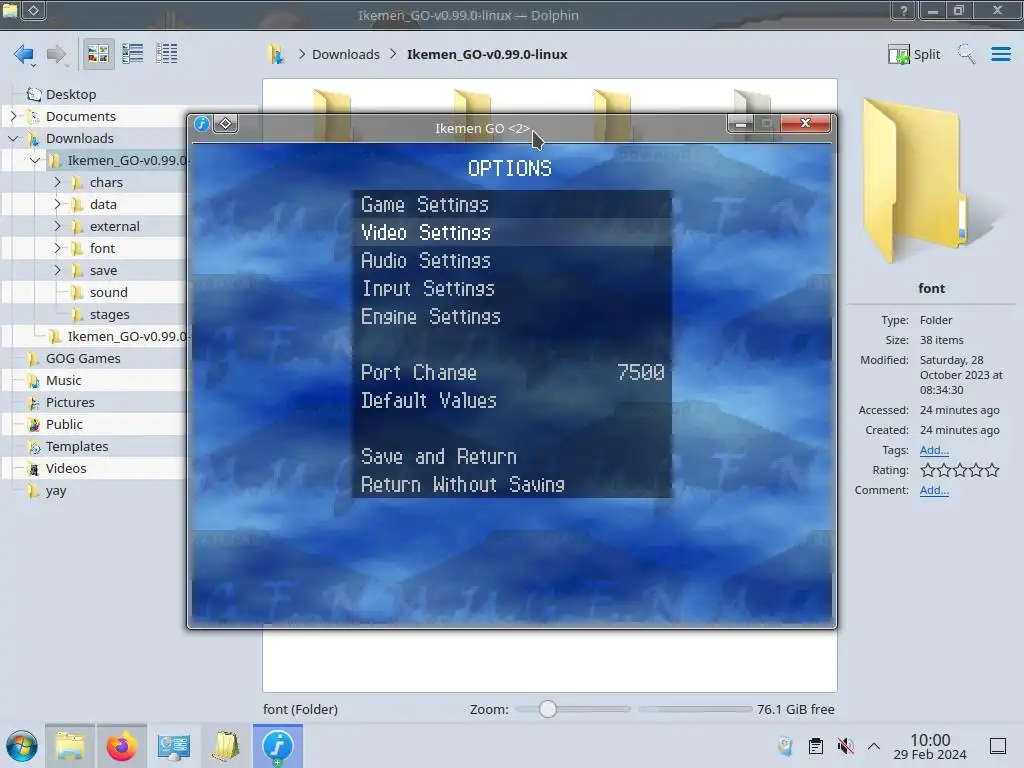Toggle Ikemen GO window pin icon
Screen dimensions: 1024x768
(x=225, y=123)
